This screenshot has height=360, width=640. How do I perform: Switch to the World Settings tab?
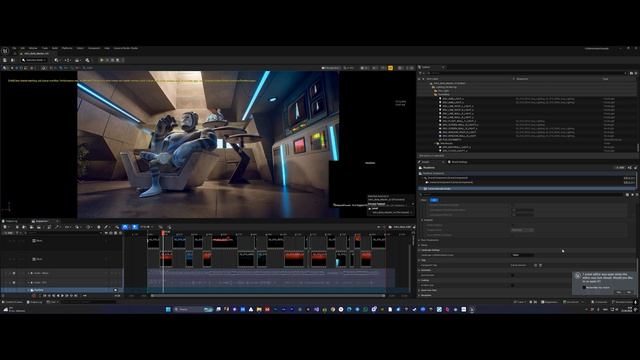(458, 162)
